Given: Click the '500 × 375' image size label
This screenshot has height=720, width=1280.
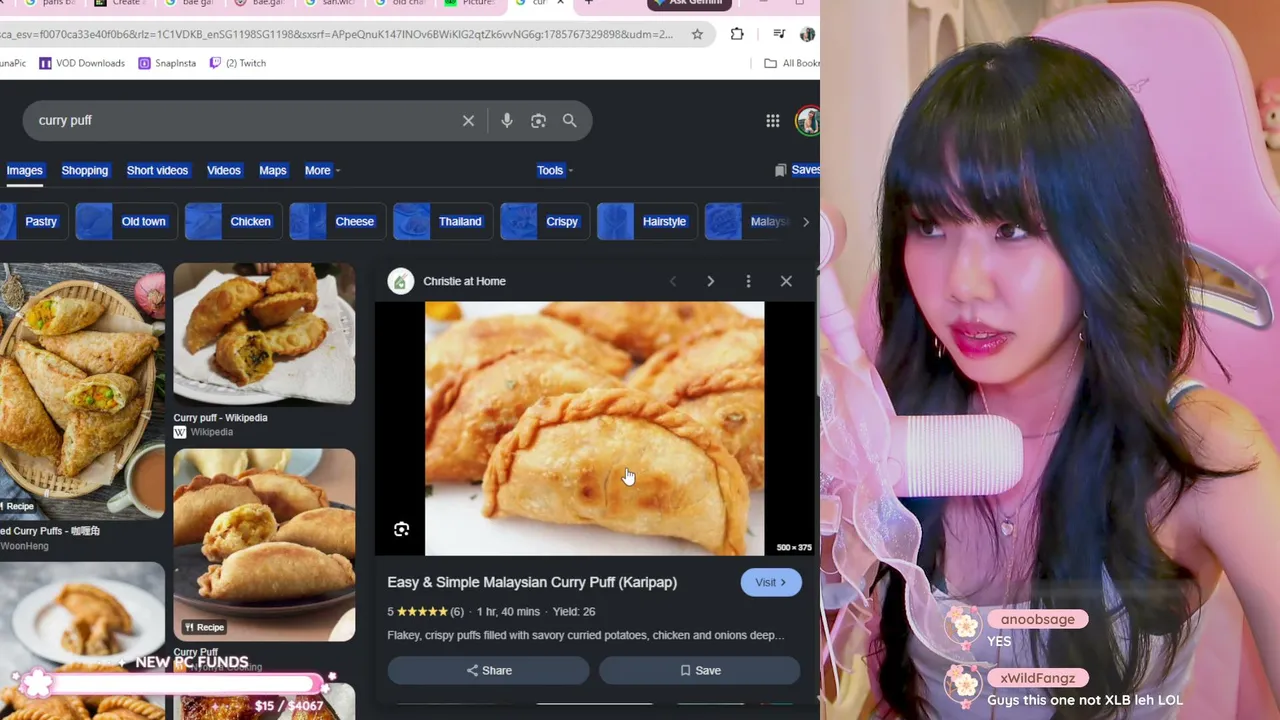Looking at the screenshot, I should pyautogui.click(x=794, y=547).
